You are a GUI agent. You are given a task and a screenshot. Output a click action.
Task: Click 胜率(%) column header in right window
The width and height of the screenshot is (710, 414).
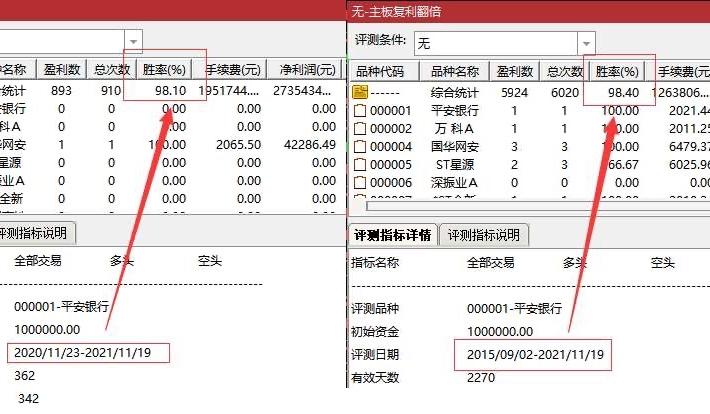(617, 71)
